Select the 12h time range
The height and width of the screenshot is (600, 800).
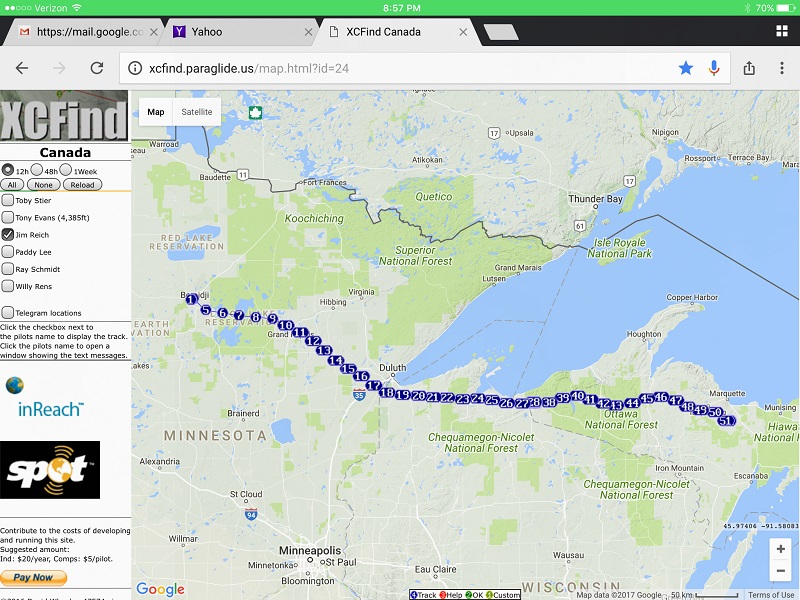[8, 169]
